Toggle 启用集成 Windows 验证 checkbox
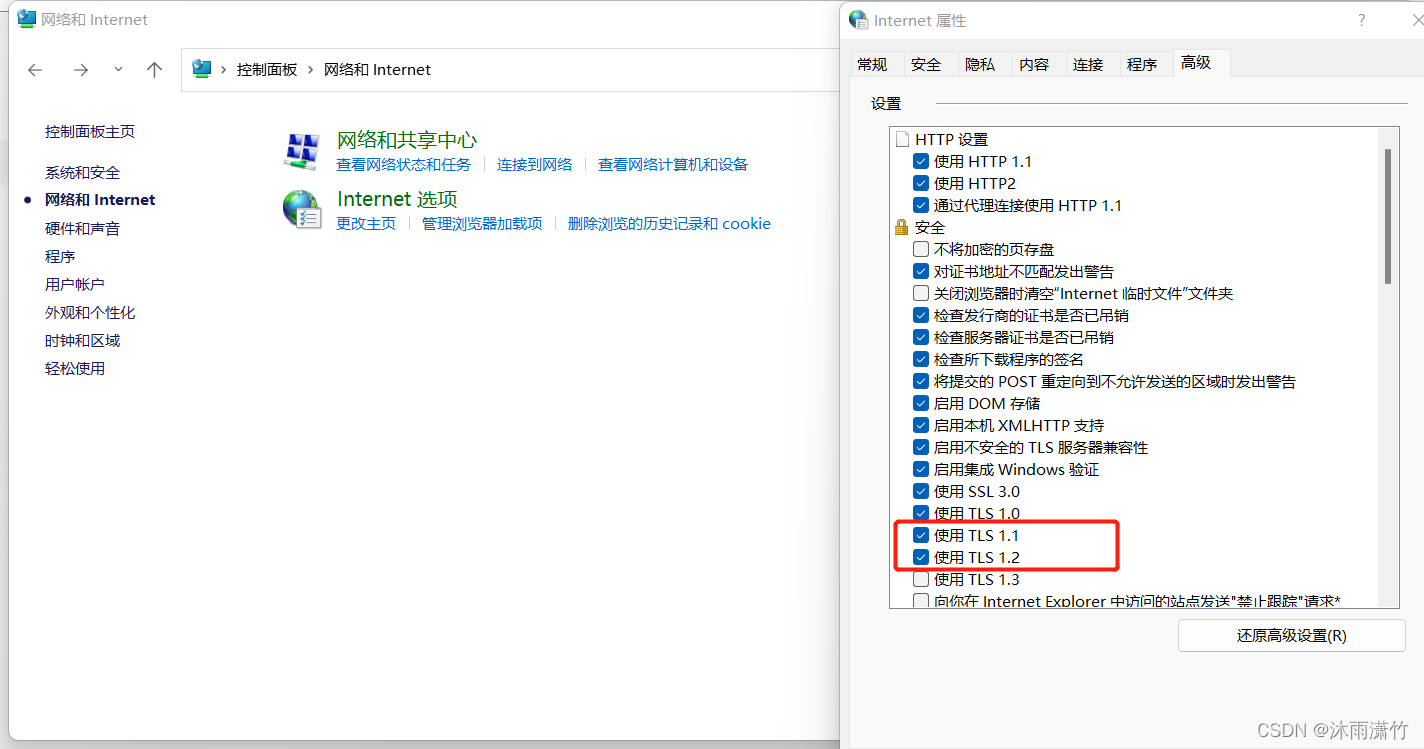1424x749 pixels. [921, 469]
